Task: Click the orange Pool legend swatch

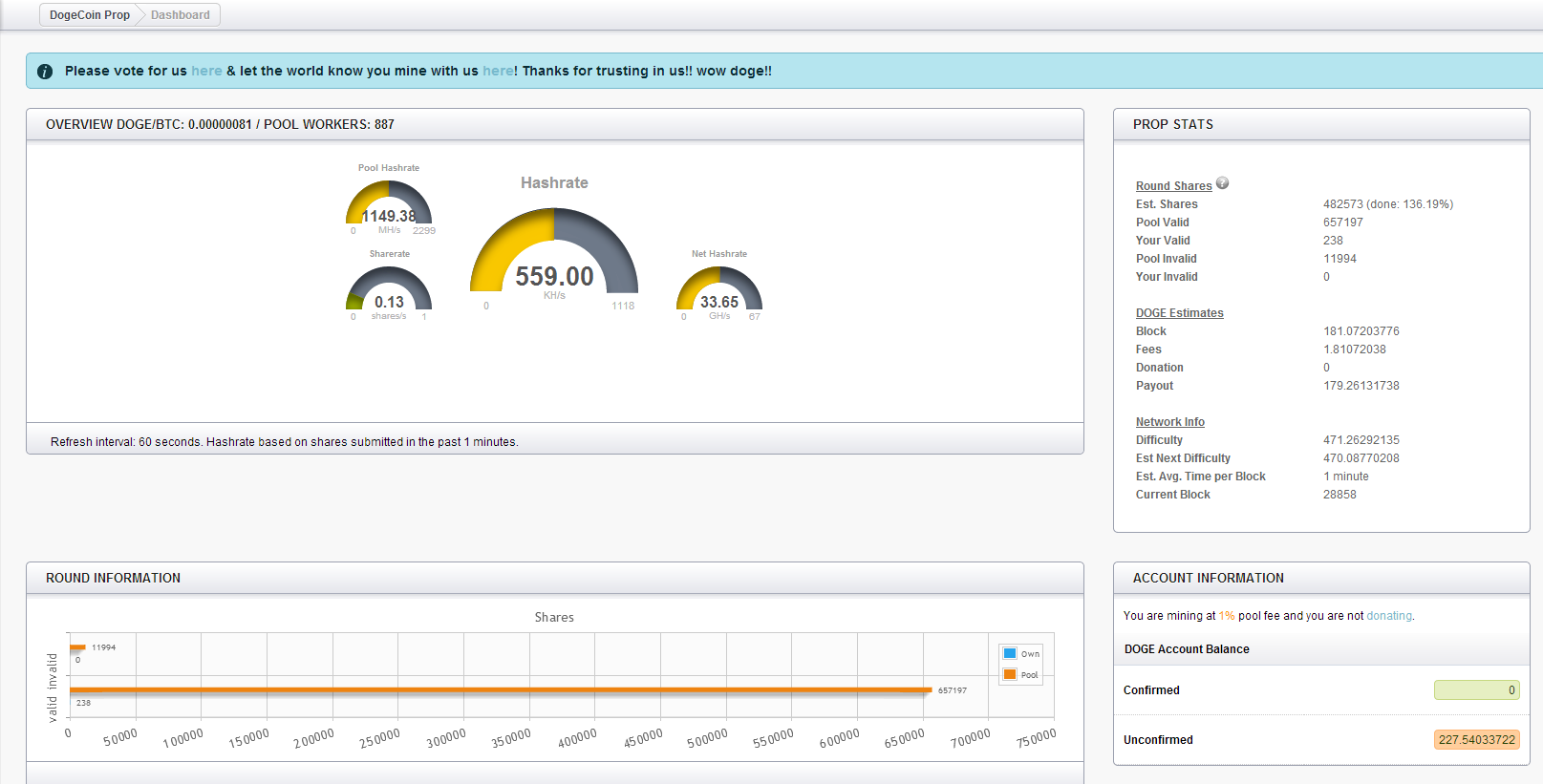Action: 1010,674
